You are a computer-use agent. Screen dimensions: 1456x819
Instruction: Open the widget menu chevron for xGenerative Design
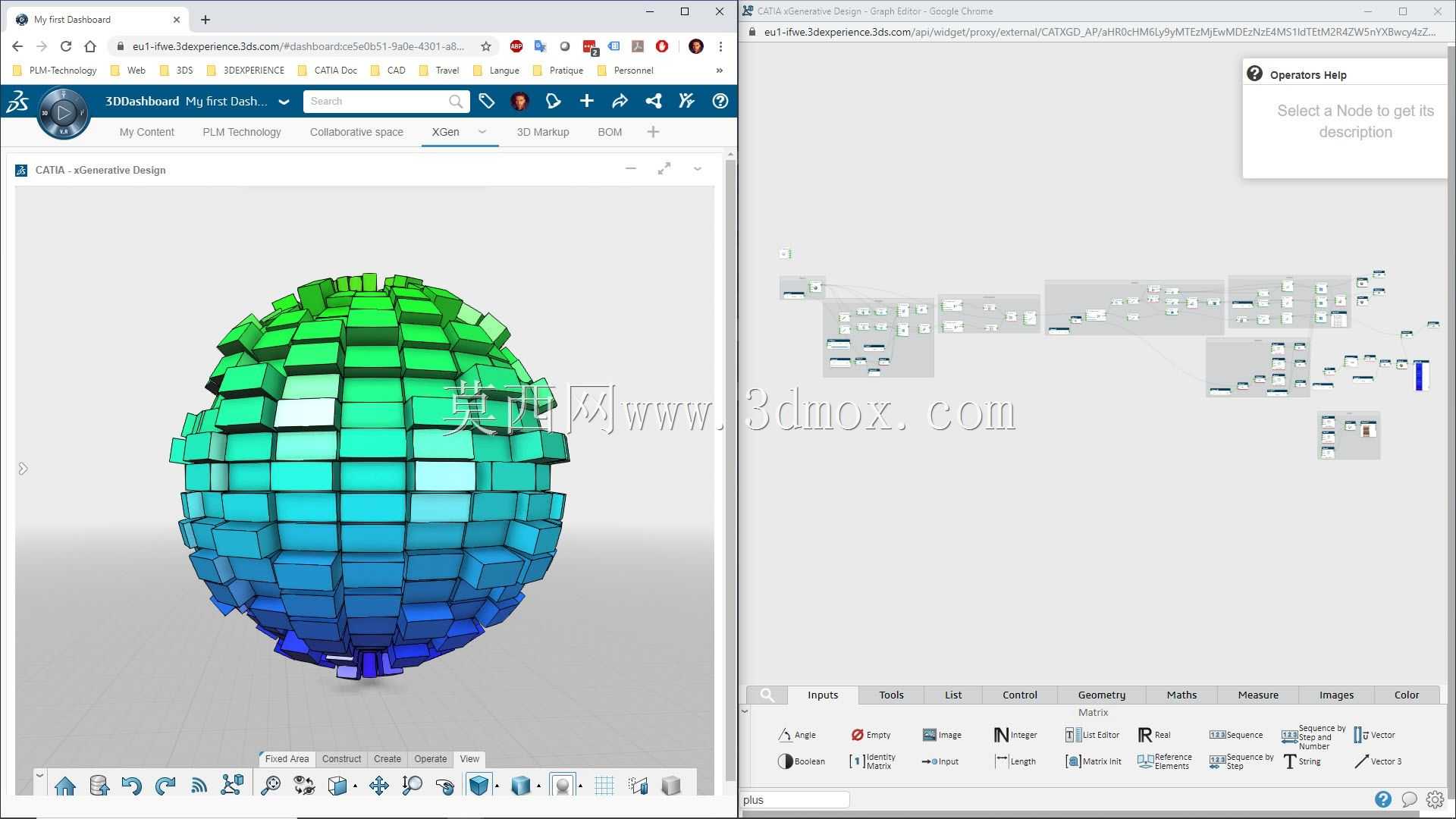698,169
